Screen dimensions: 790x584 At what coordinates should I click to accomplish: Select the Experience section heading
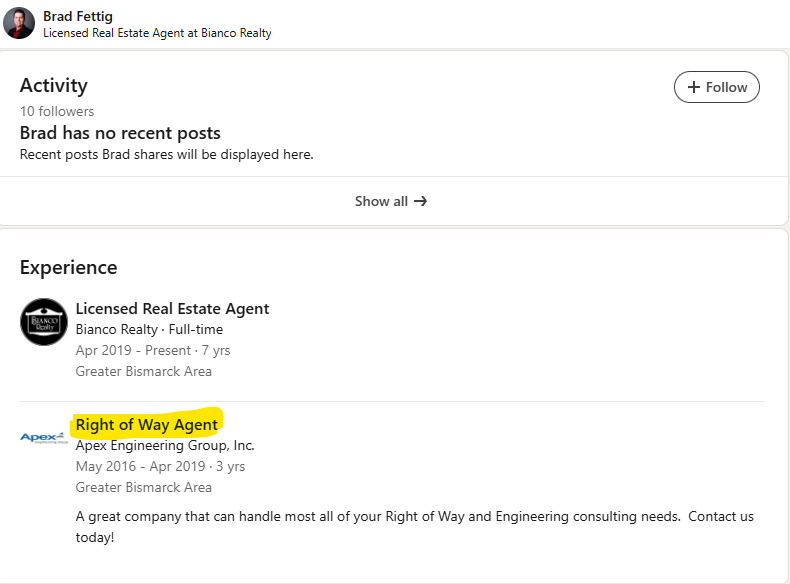(68, 267)
